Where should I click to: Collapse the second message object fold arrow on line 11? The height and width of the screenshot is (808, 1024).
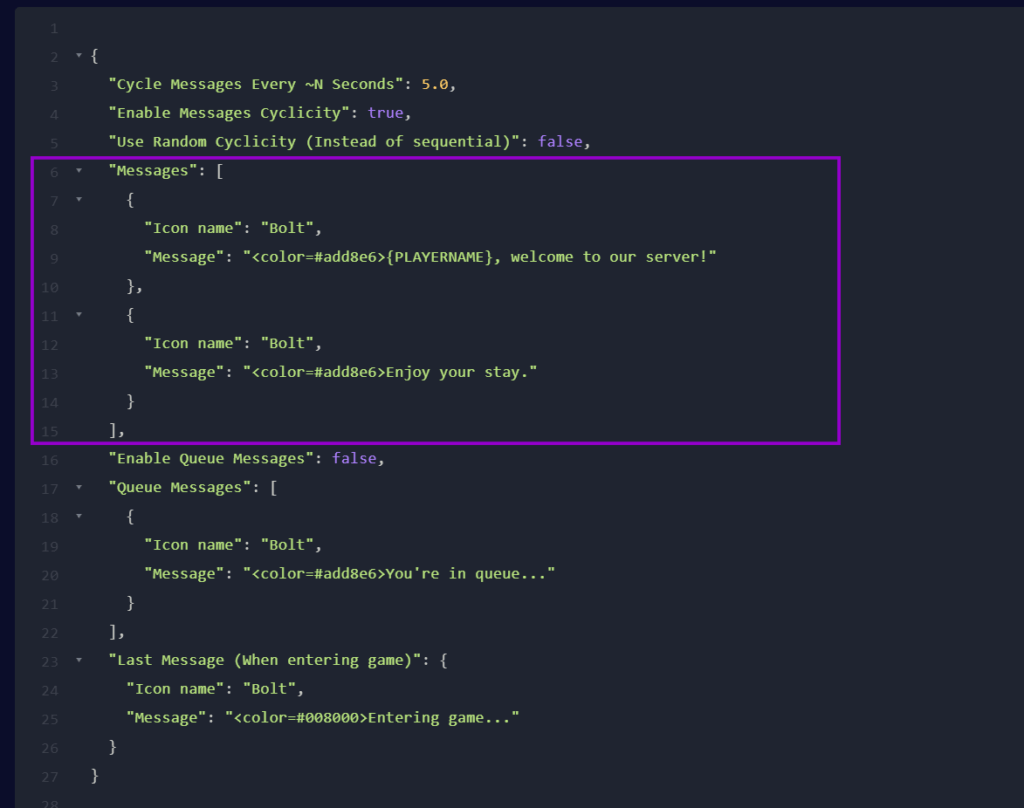coord(78,315)
